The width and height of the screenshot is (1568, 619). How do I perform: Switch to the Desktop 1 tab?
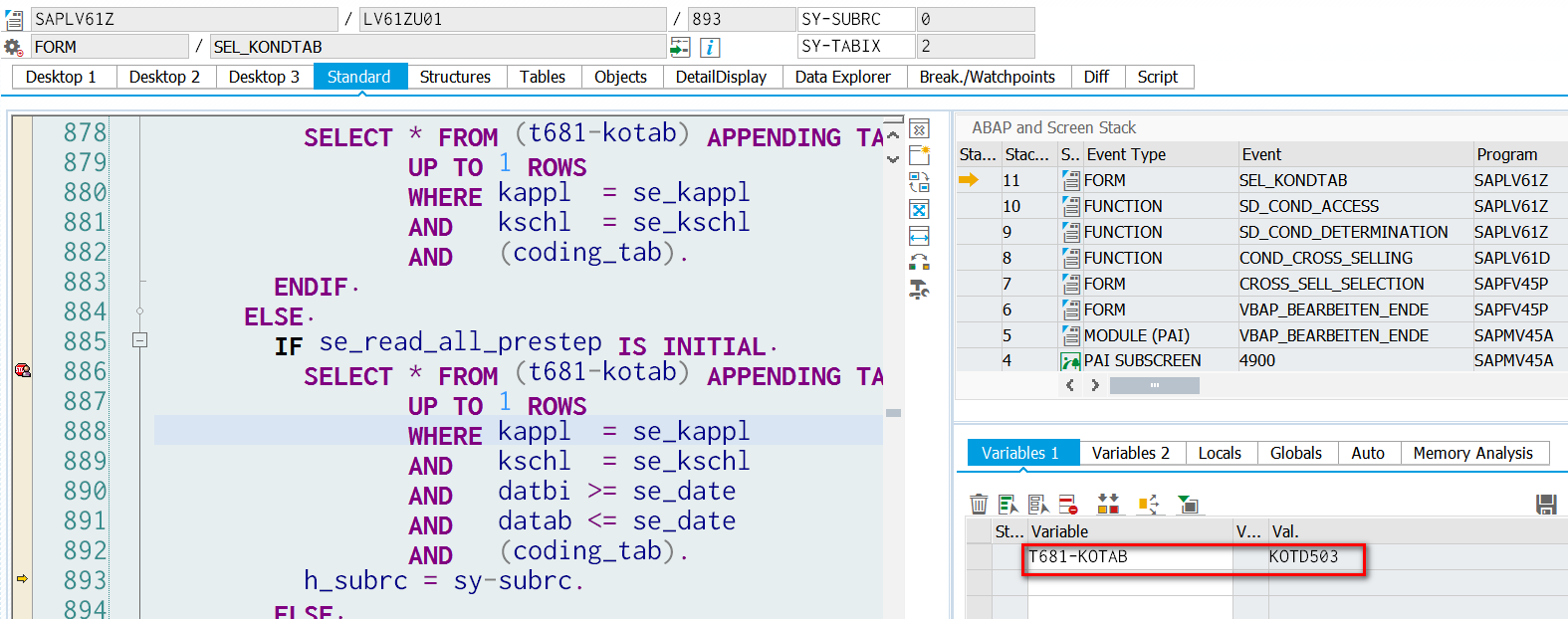tap(62, 77)
